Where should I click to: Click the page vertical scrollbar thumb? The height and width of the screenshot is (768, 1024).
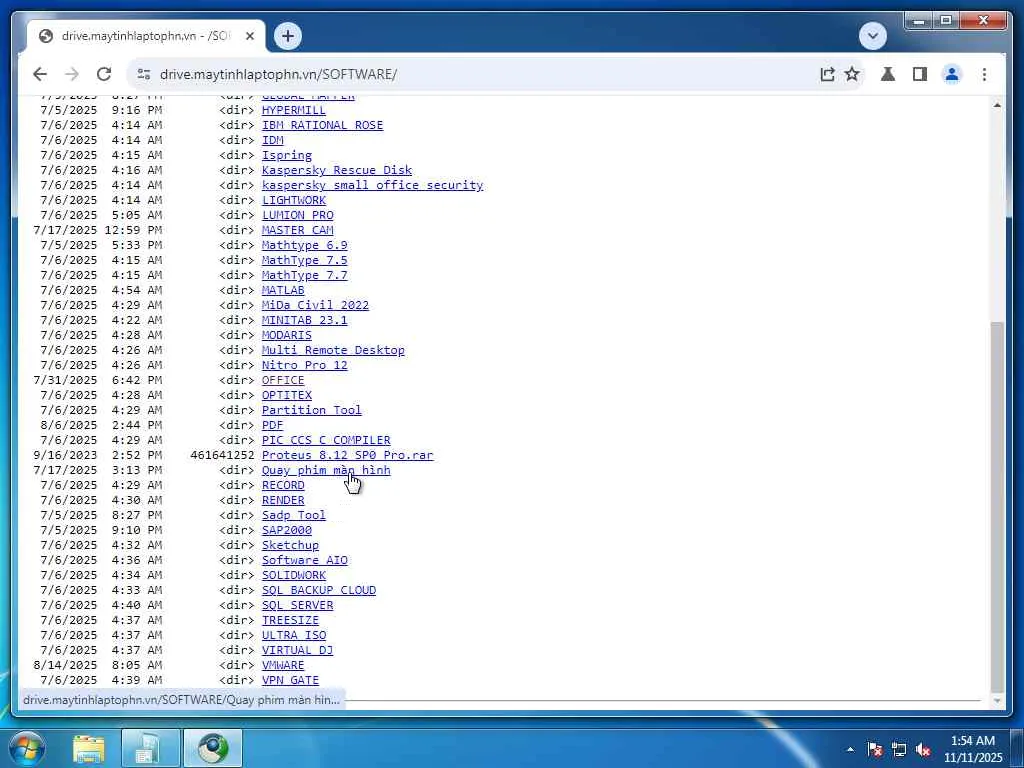[x=997, y=506]
